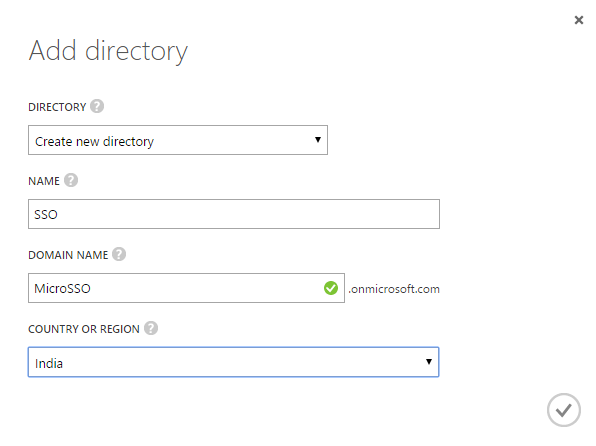Click the NAME field label
Image resolution: width=596 pixels, height=446 pixels.
[x=44, y=181]
